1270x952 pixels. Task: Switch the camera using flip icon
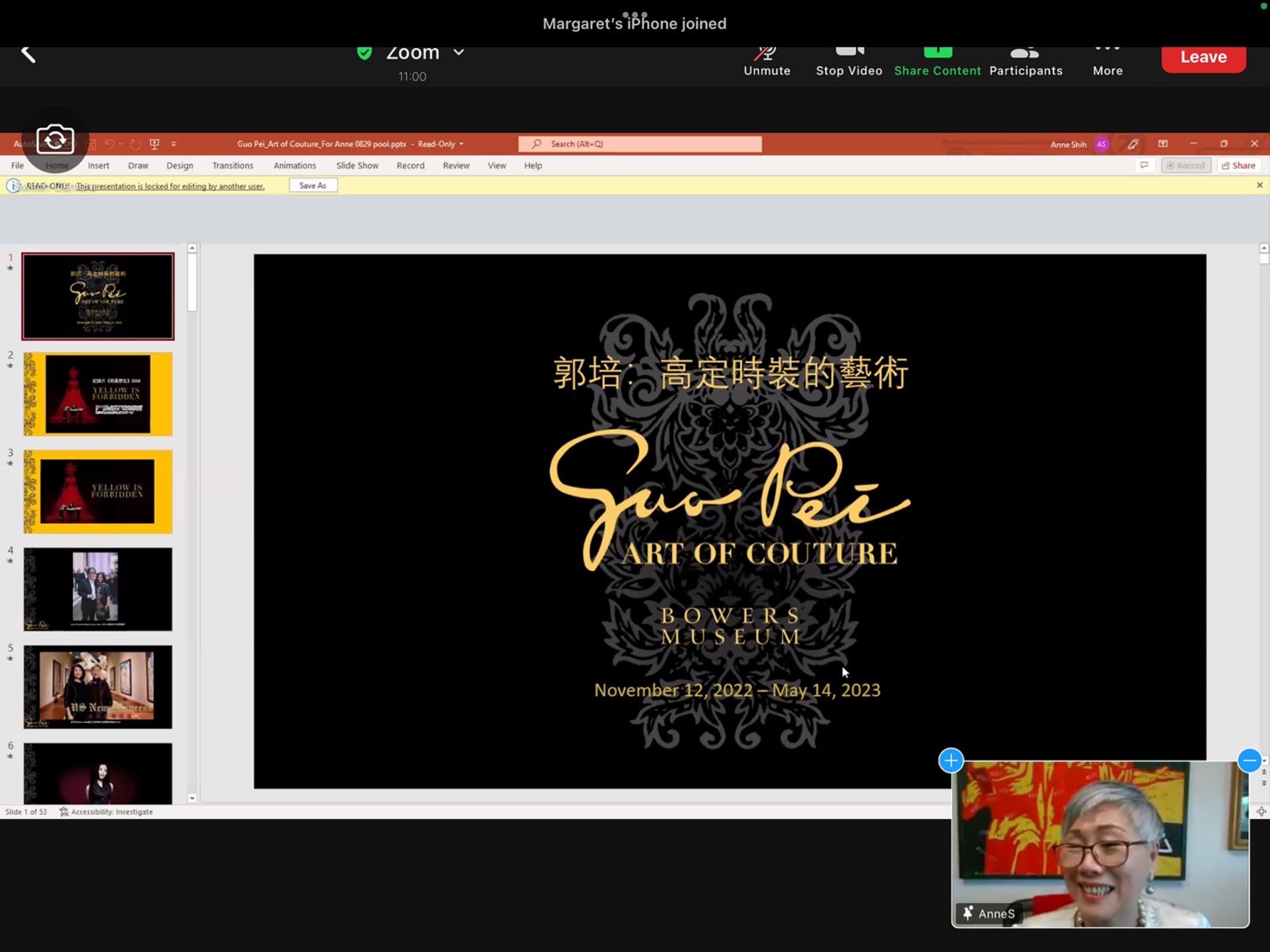click(x=55, y=139)
